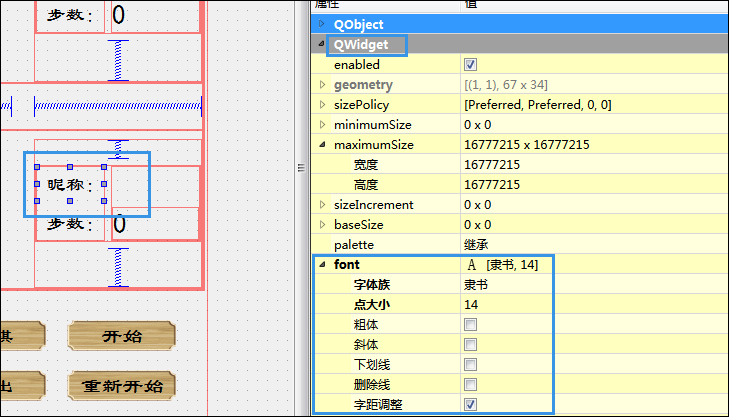Expand the geometry property
This screenshot has height=417, width=729.
(322, 84)
